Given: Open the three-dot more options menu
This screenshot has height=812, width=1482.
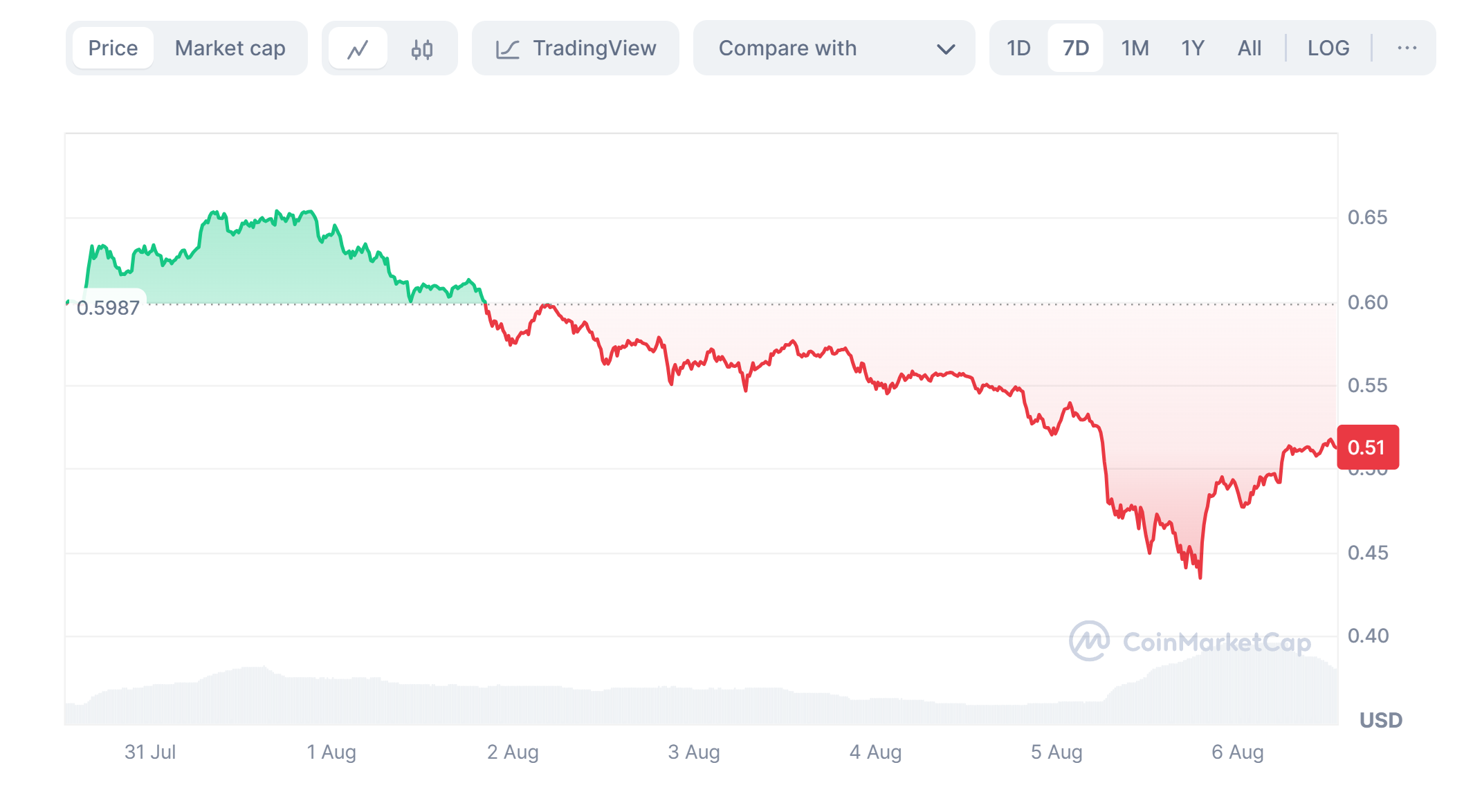Looking at the screenshot, I should (1407, 48).
